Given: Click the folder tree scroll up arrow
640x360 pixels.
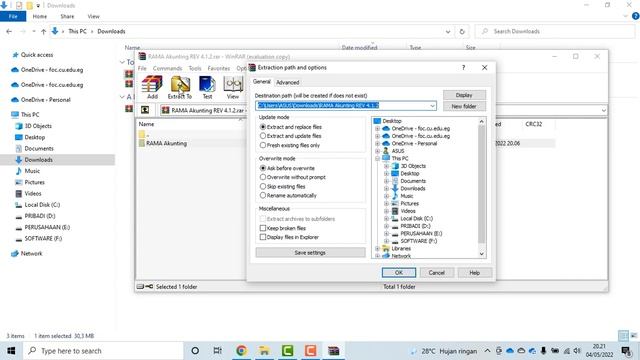Looking at the screenshot, I should coord(482,121).
